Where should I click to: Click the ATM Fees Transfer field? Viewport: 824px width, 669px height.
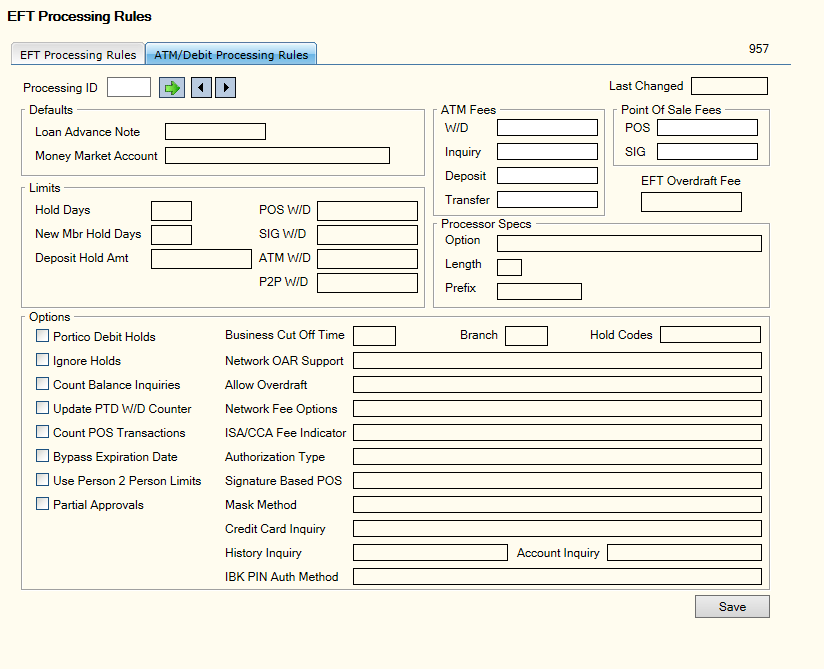(x=548, y=200)
